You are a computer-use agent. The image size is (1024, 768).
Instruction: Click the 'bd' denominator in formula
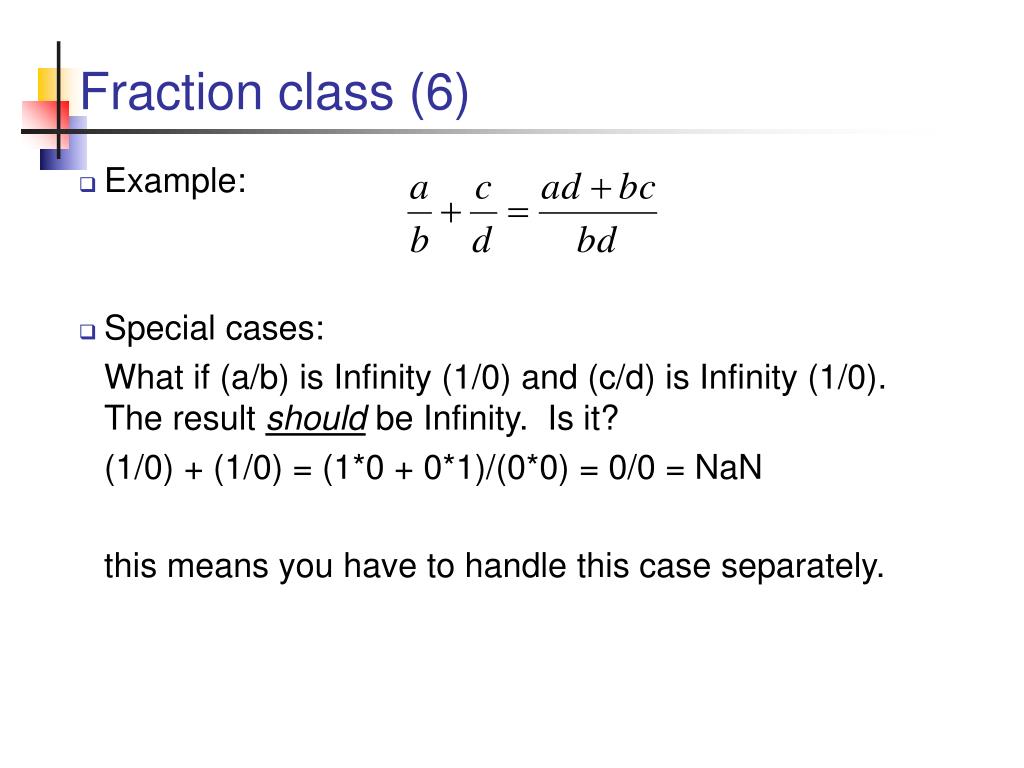[596, 240]
